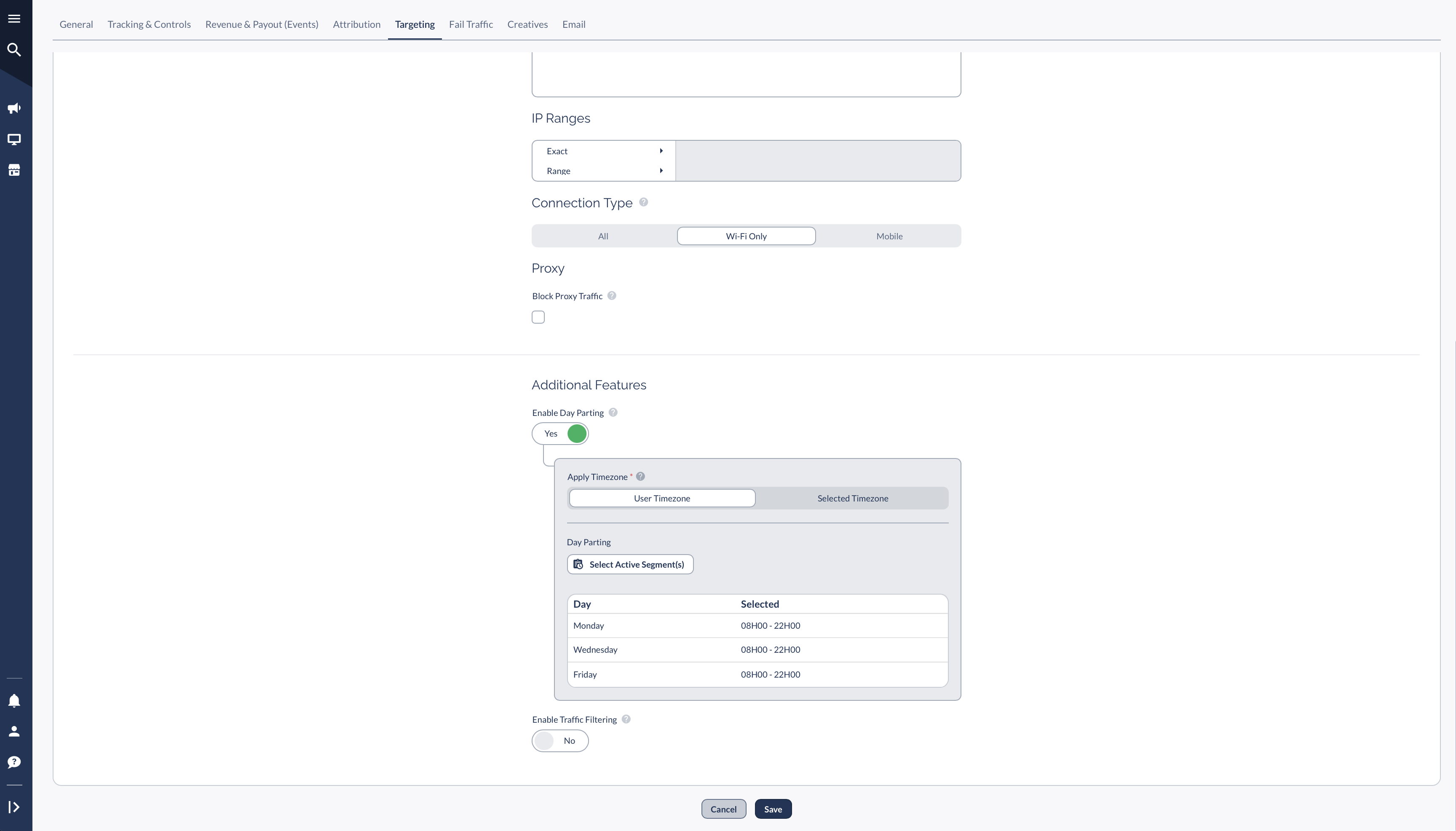
Task: Open the monitor icon in sidebar
Action: (14, 139)
